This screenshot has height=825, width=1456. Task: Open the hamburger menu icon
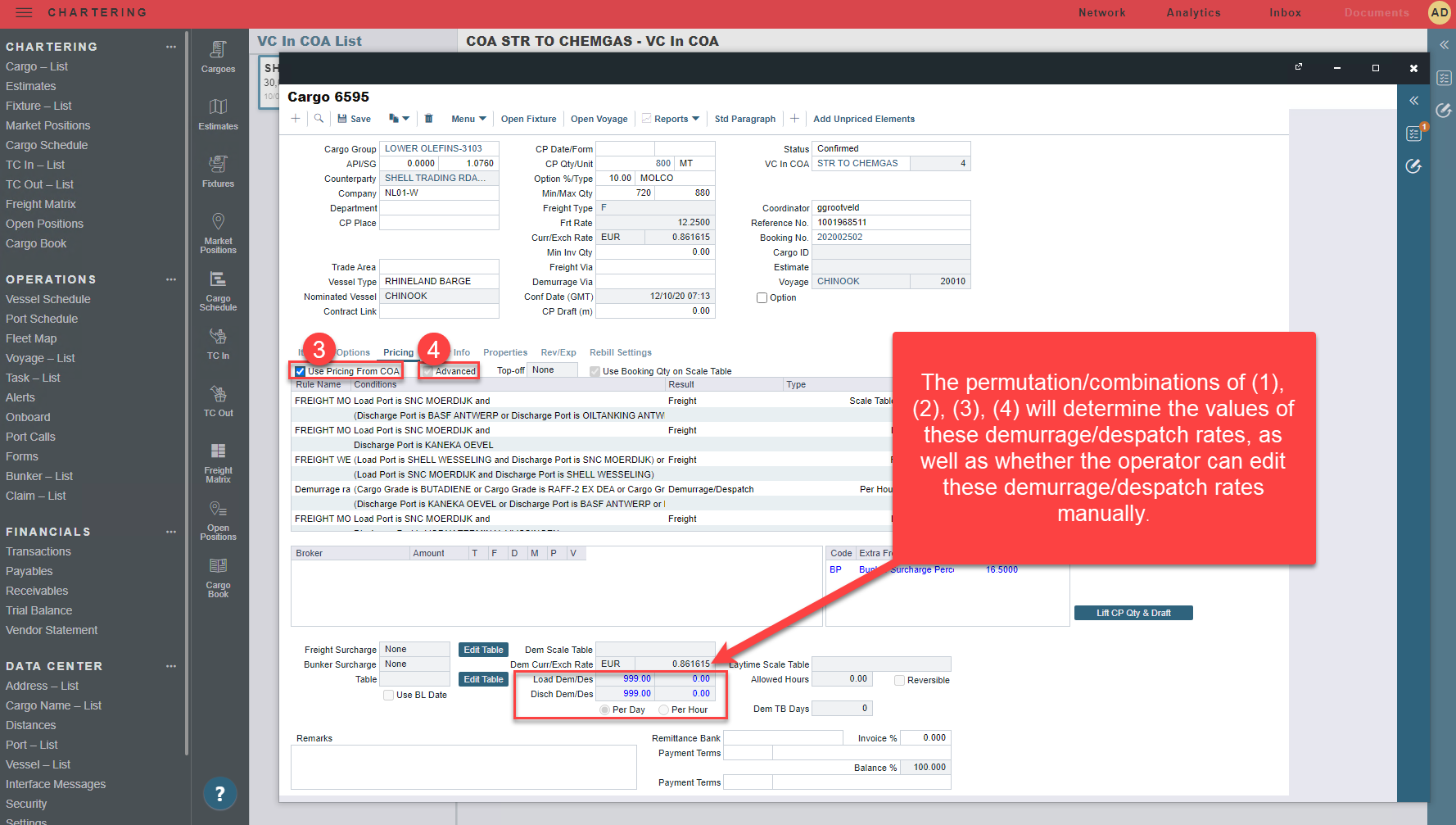coord(24,13)
